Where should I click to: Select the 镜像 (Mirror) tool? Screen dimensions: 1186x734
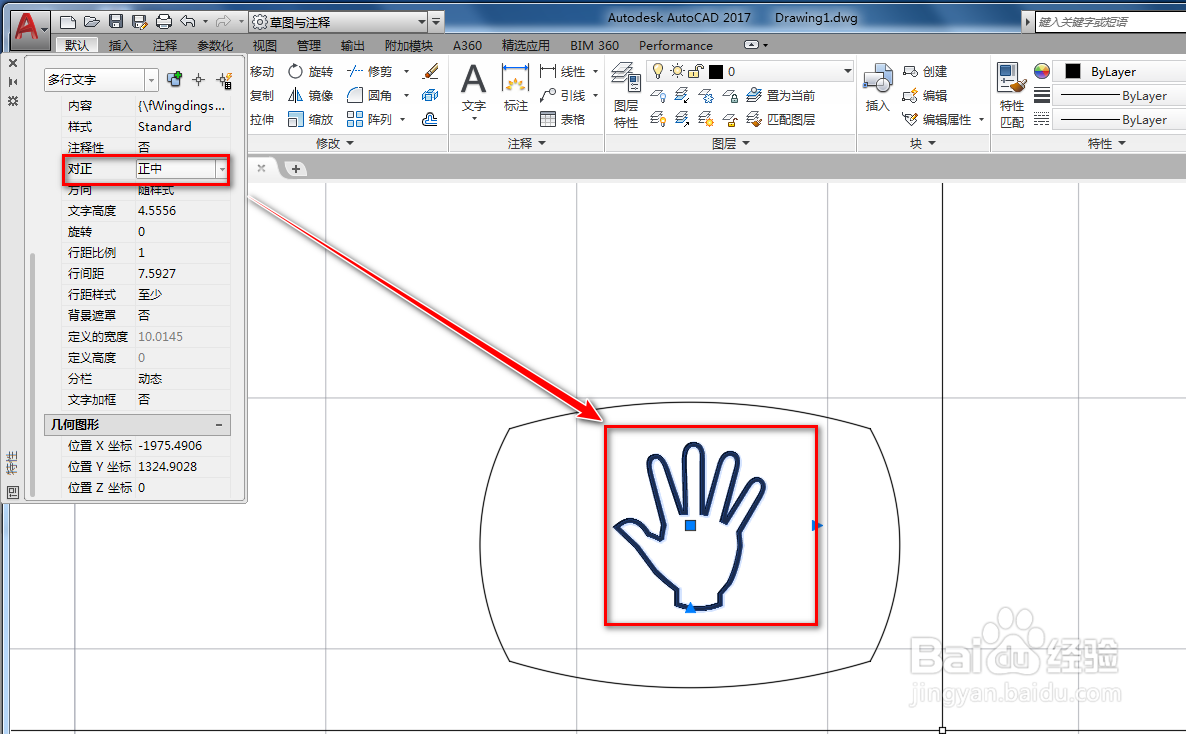point(310,95)
